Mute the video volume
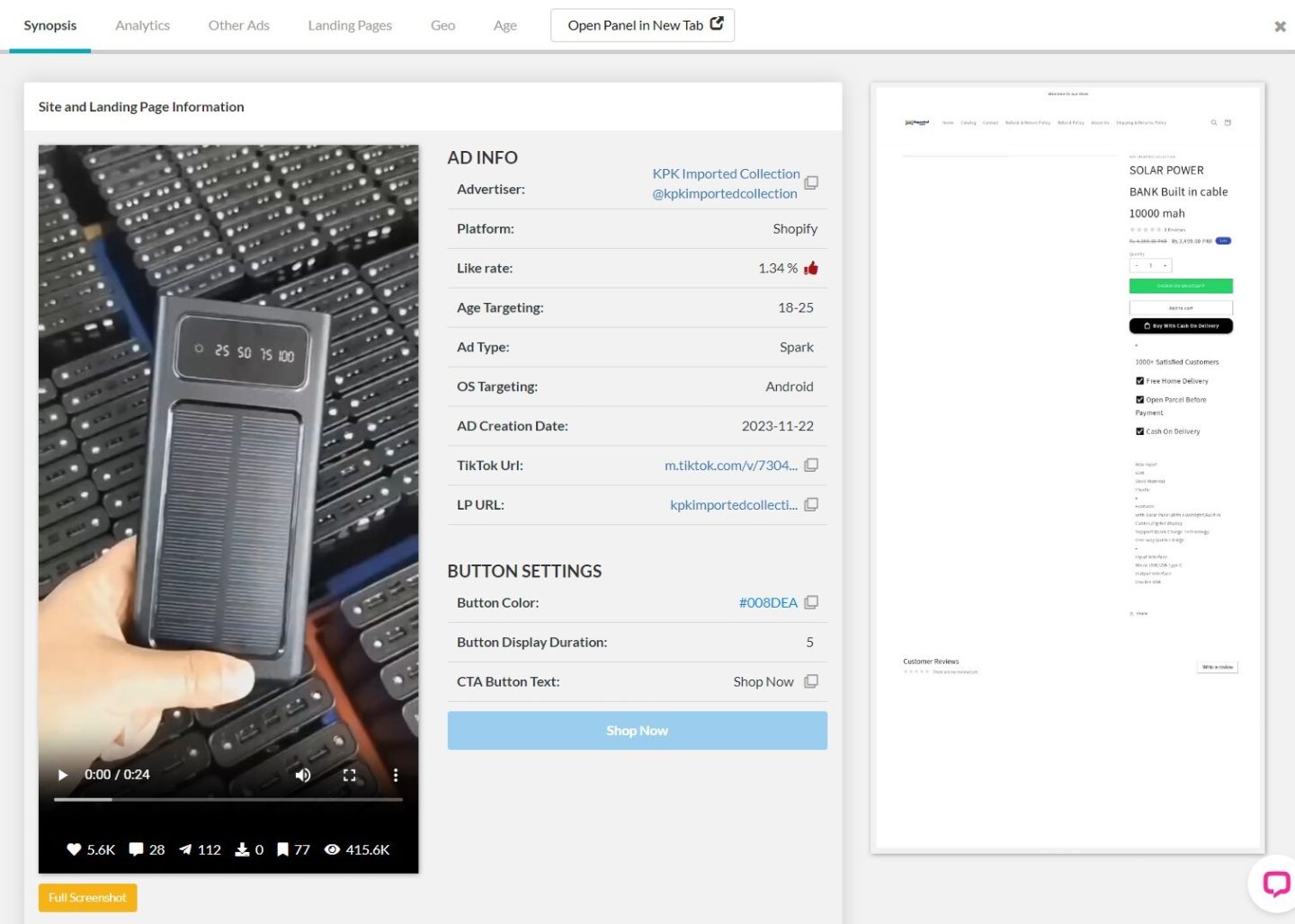 (x=303, y=775)
